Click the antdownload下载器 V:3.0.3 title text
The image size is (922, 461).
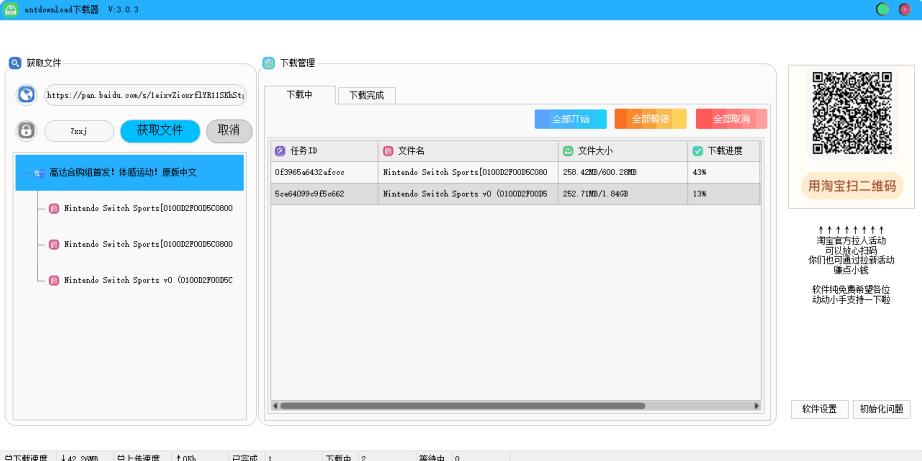[82, 10]
